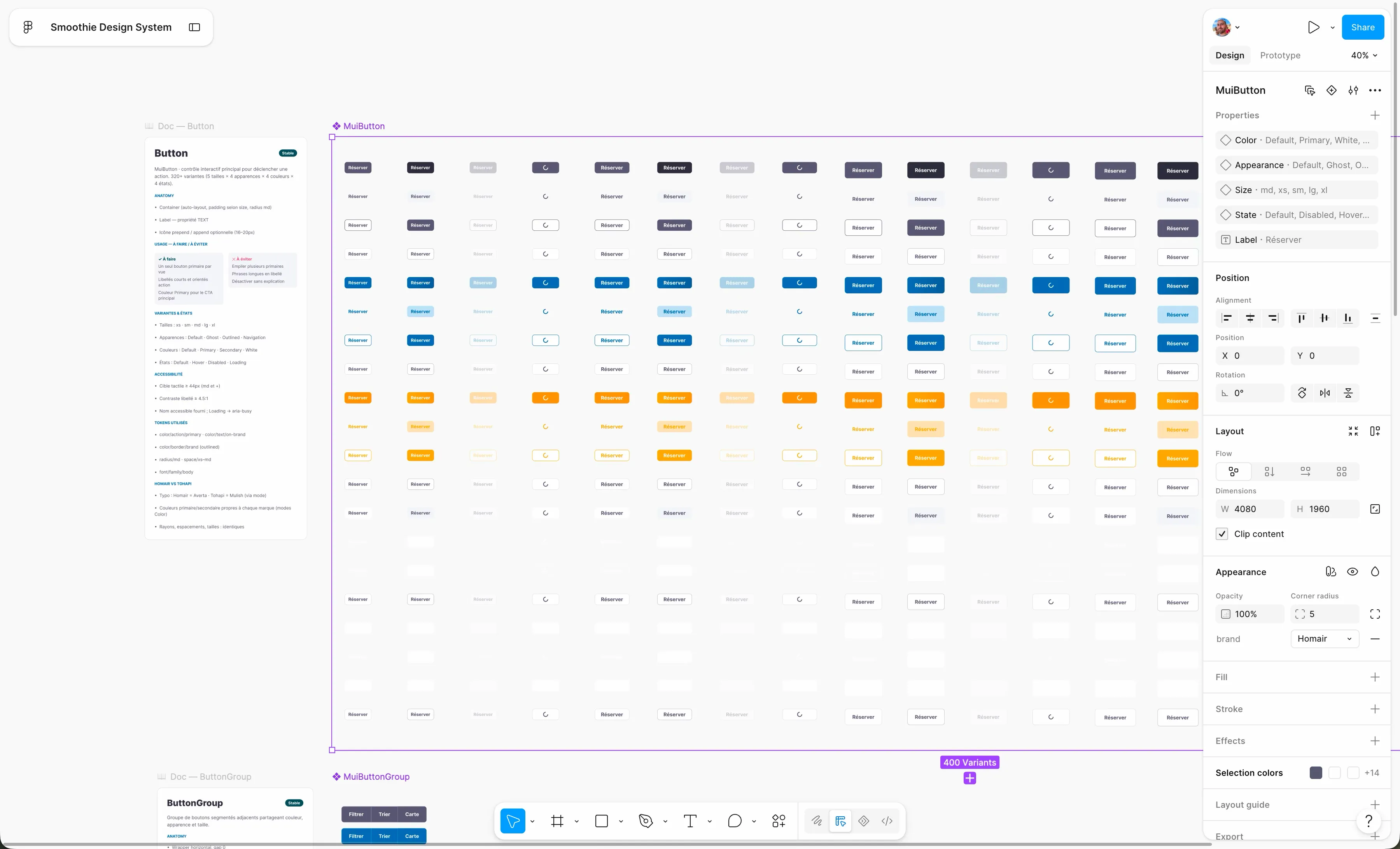Switch to Design mode in toolbar

point(840,821)
